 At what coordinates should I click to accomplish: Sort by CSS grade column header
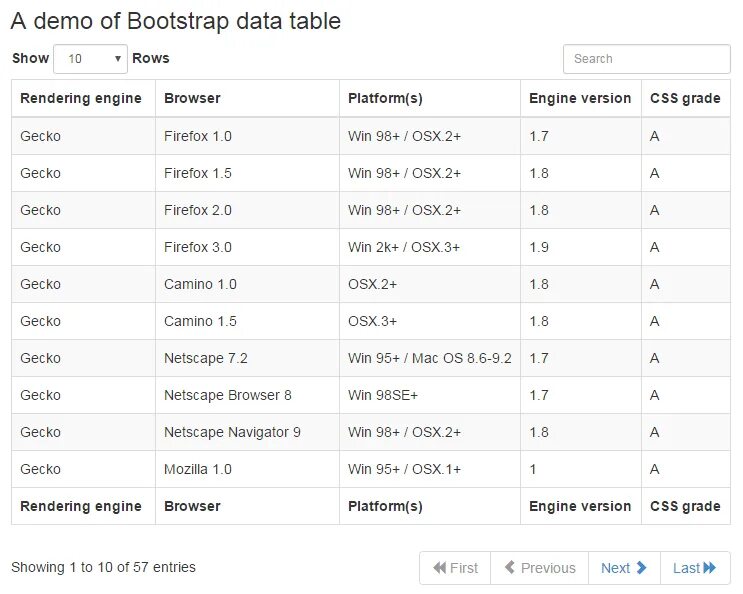(x=686, y=98)
